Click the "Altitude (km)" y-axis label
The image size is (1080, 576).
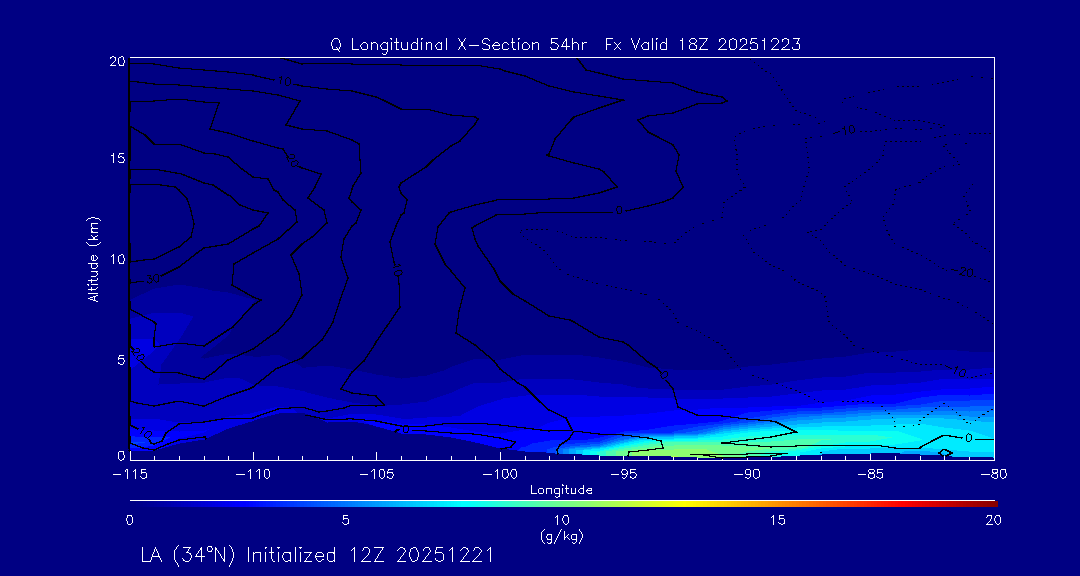(x=93, y=259)
